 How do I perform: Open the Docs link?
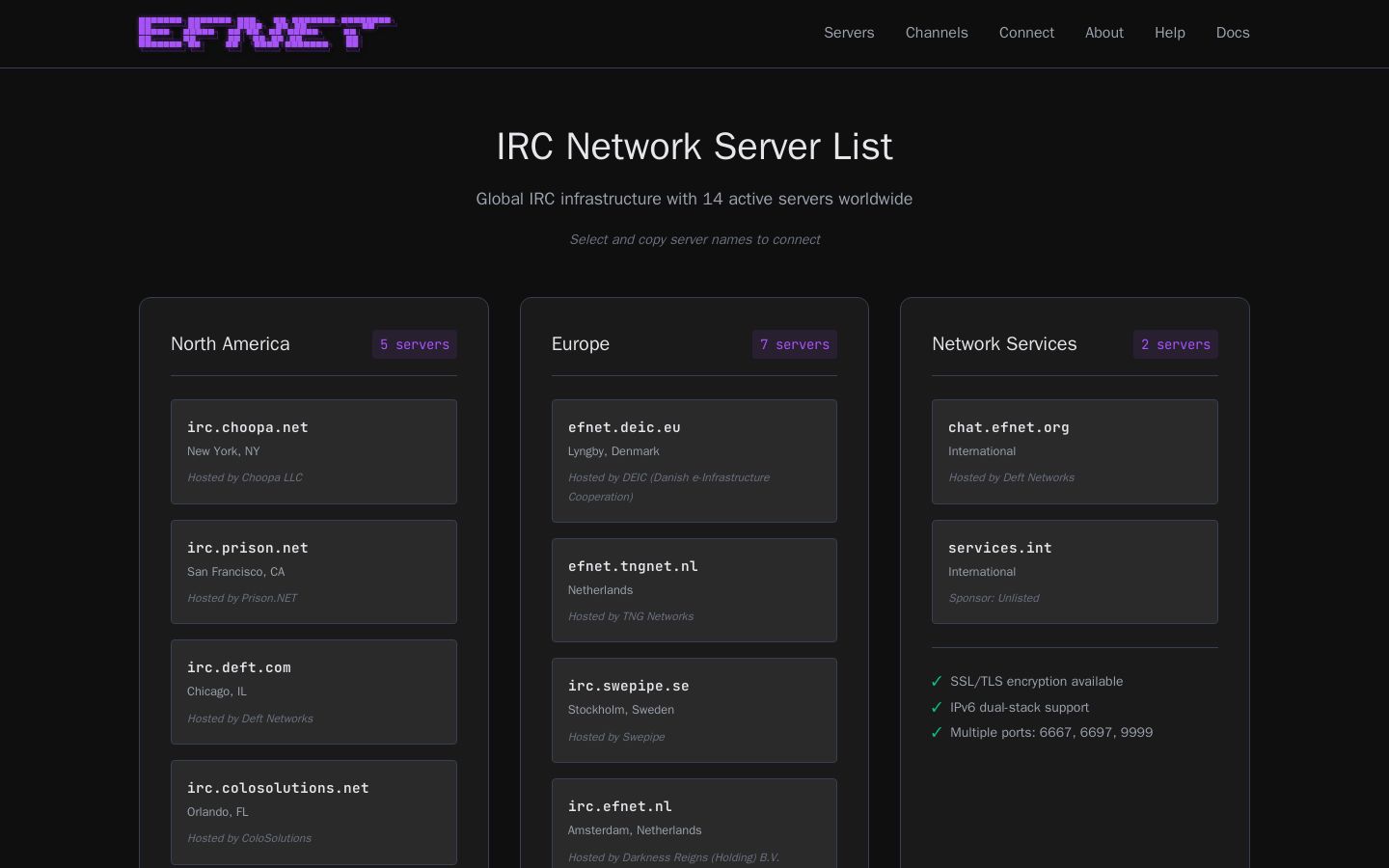click(x=1233, y=33)
